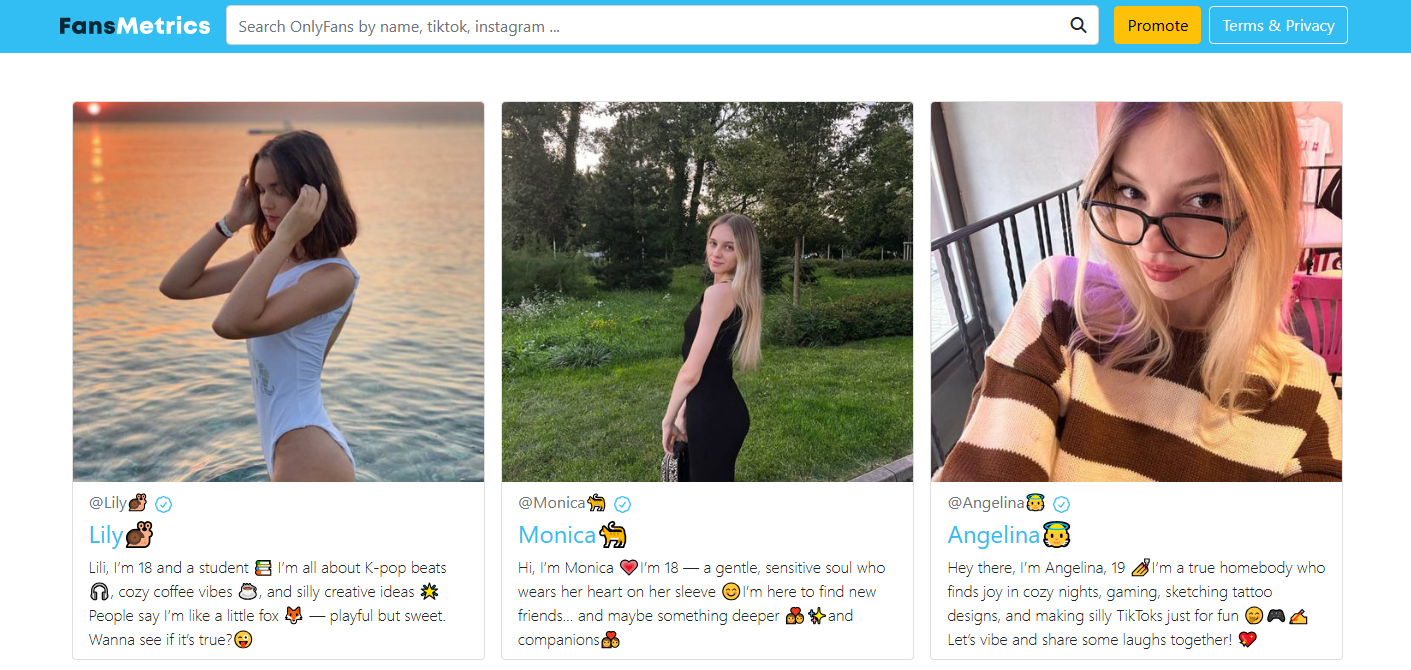
Task: Click the snail emoji beside Lily's name
Action: coord(139,535)
